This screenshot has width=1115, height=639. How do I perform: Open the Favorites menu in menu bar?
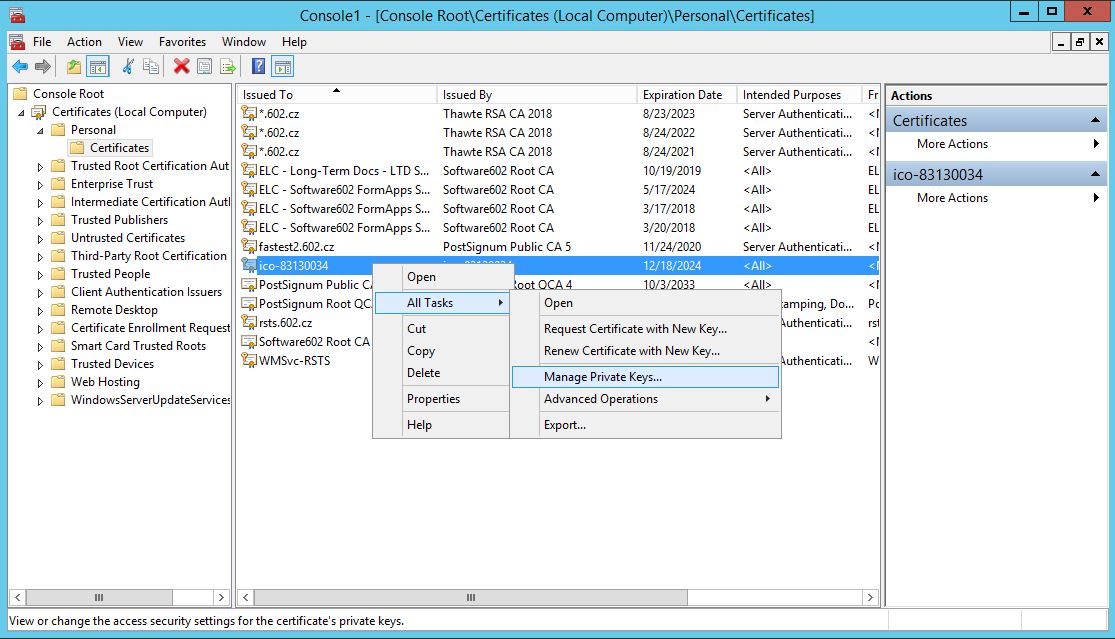pyautogui.click(x=182, y=42)
